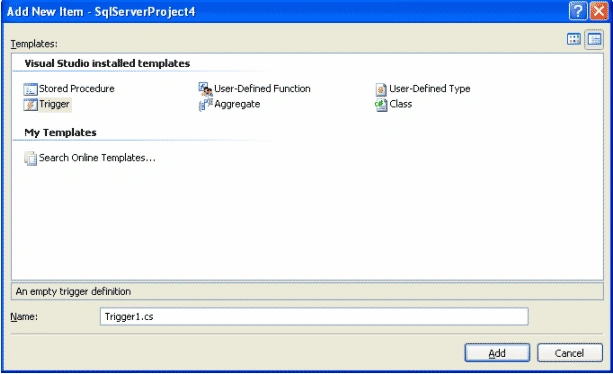Click the Add button
The image size is (613, 374).
pos(497,353)
